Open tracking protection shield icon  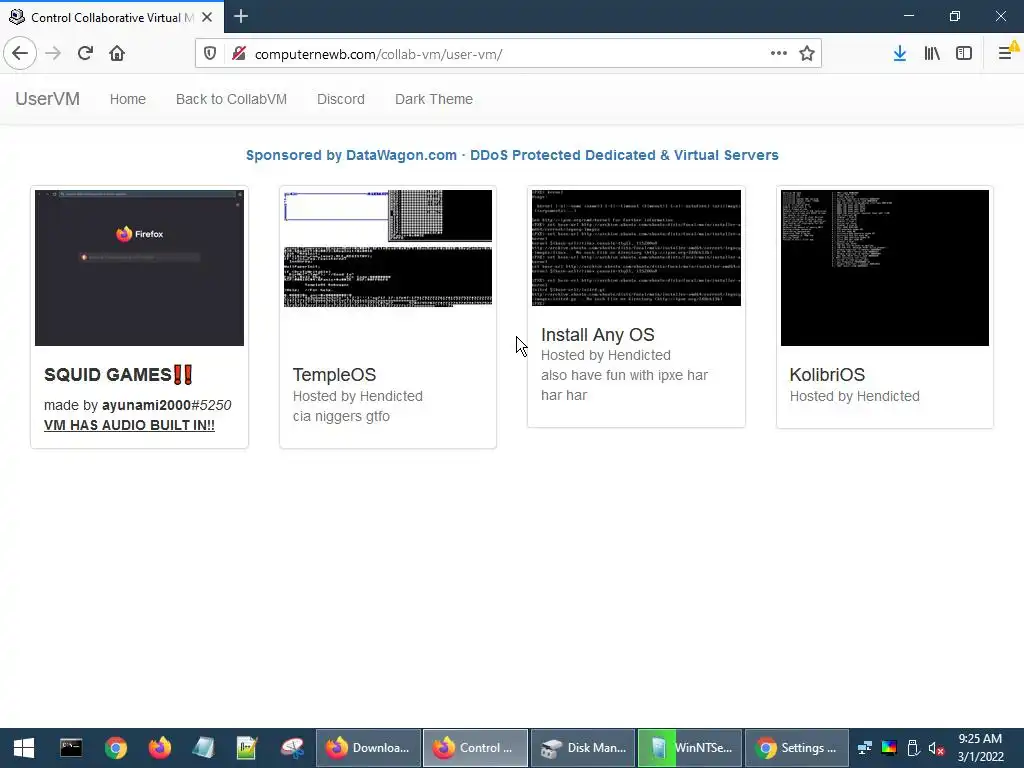[210, 54]
